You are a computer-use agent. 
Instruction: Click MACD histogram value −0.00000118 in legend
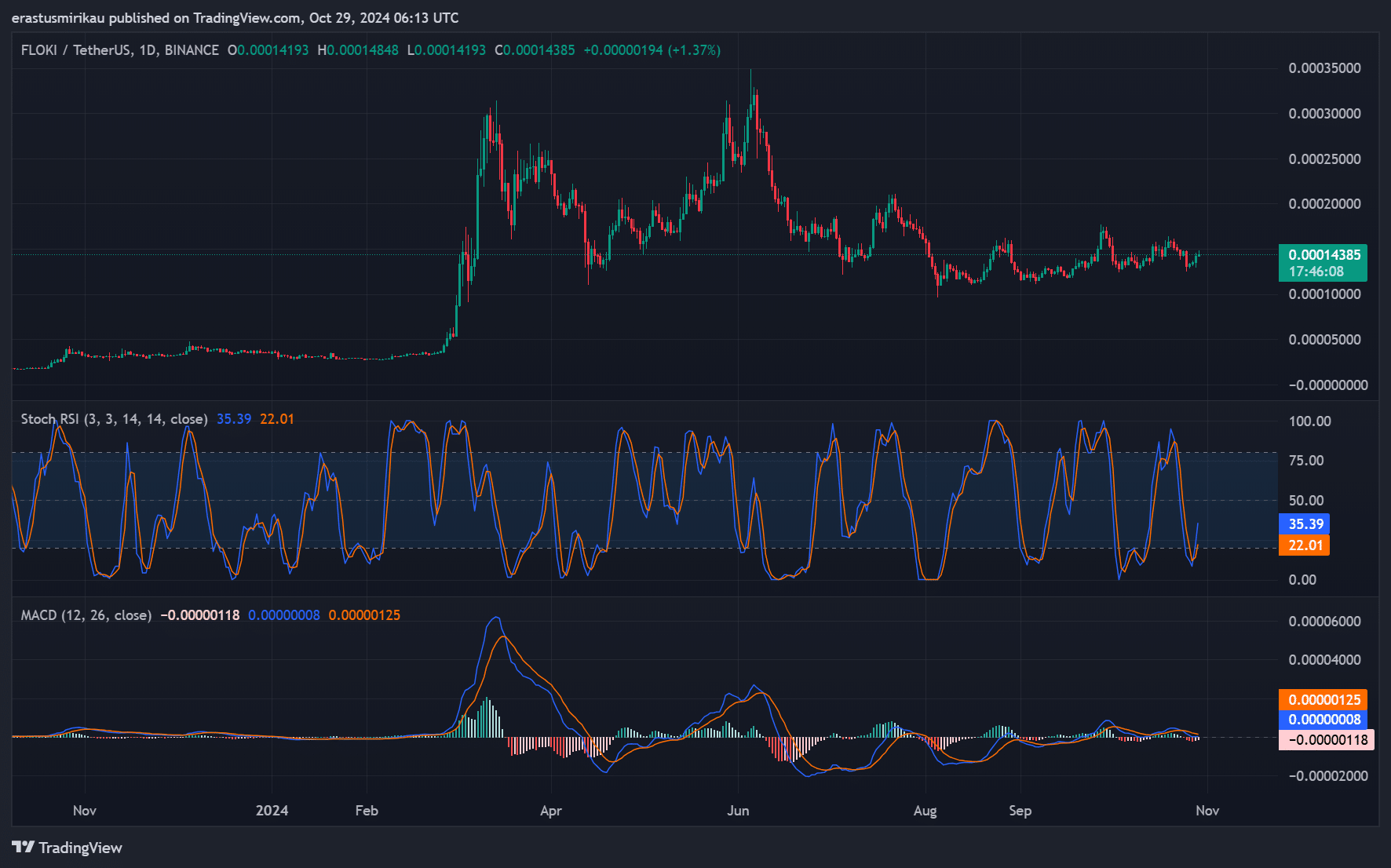click(200, 615)
